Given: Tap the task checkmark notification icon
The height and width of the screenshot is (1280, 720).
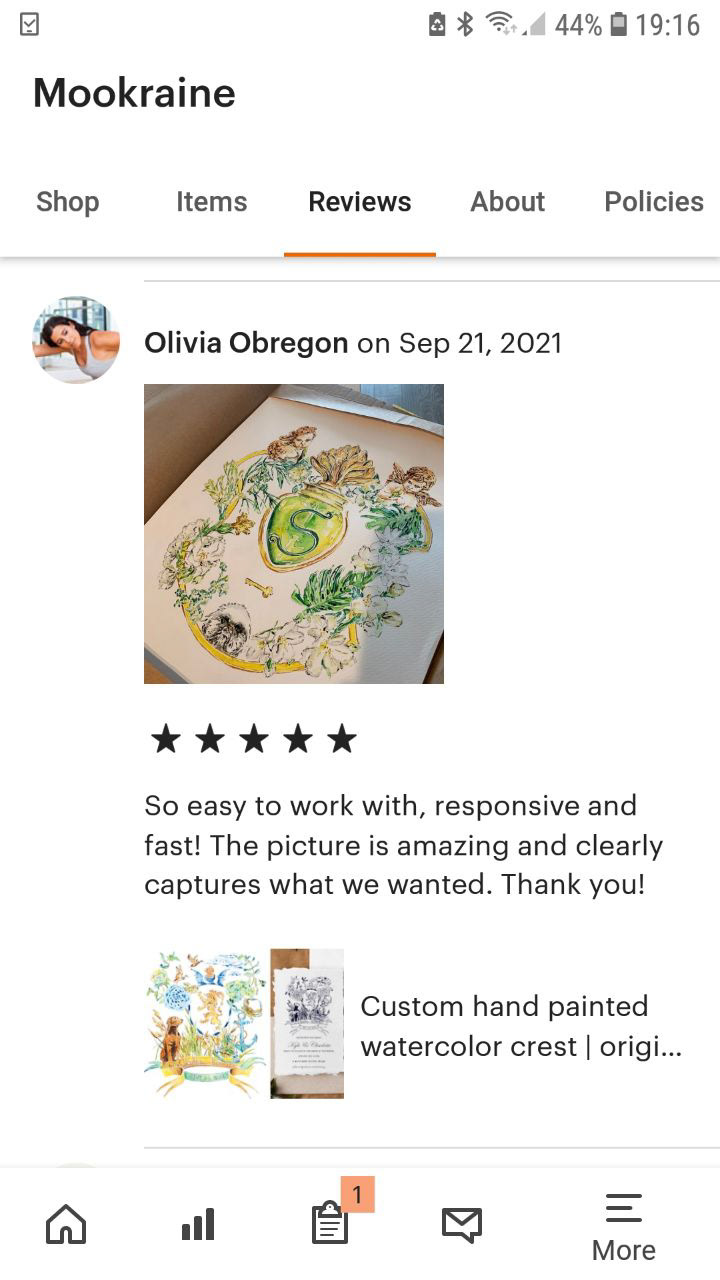Looking at the screenshot, I should (x=30, y=24).
